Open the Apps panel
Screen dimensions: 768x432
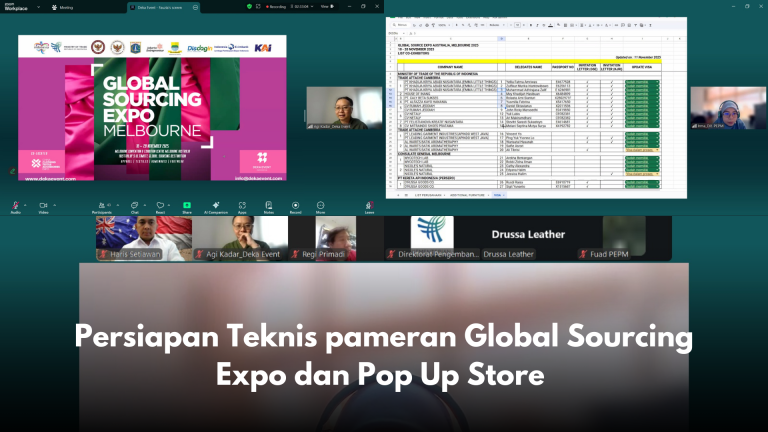pyautogui.click(x=242, y=206)
